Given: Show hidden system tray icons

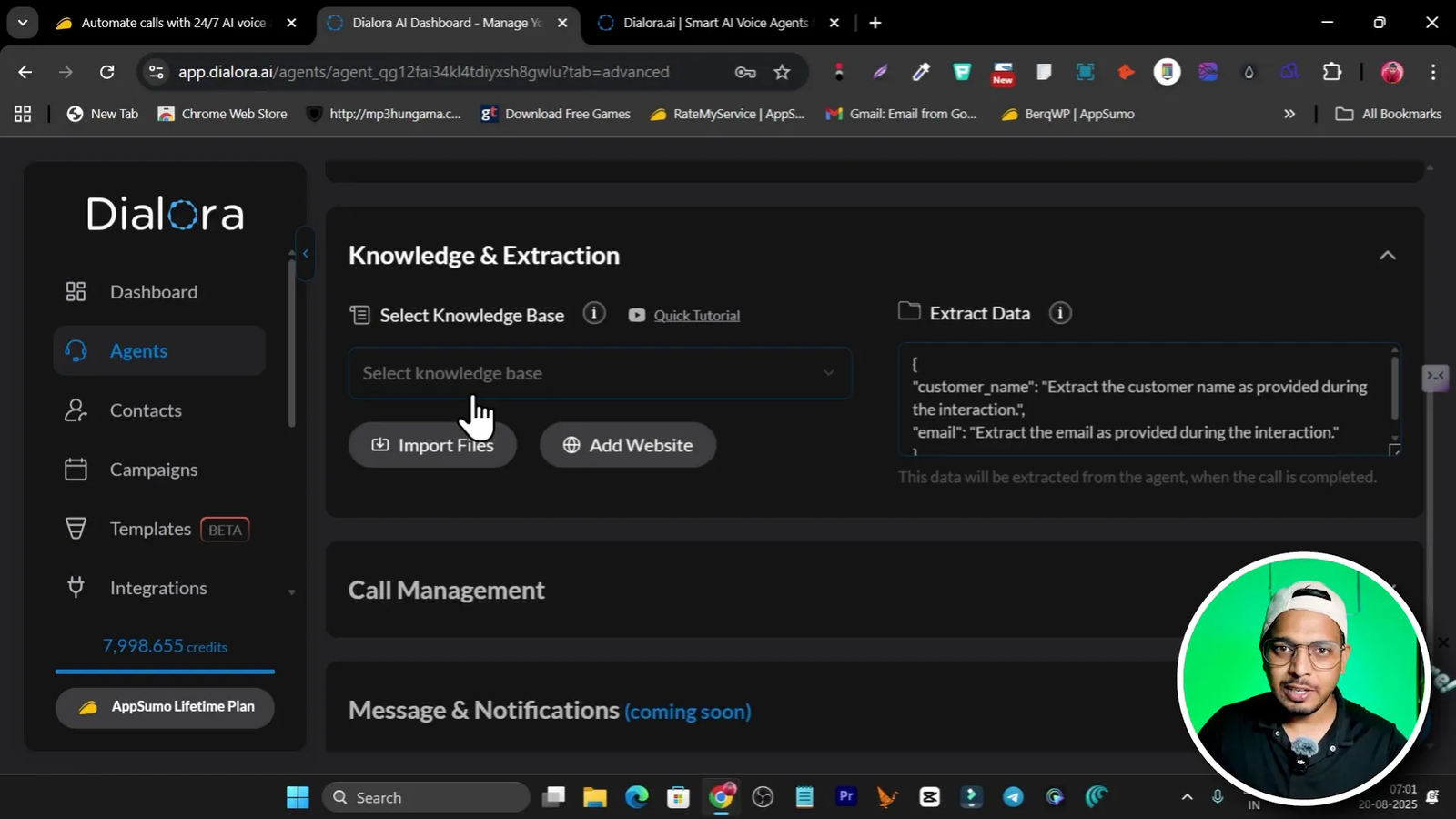Looking at the screenshot, I should click(1187, 797).
